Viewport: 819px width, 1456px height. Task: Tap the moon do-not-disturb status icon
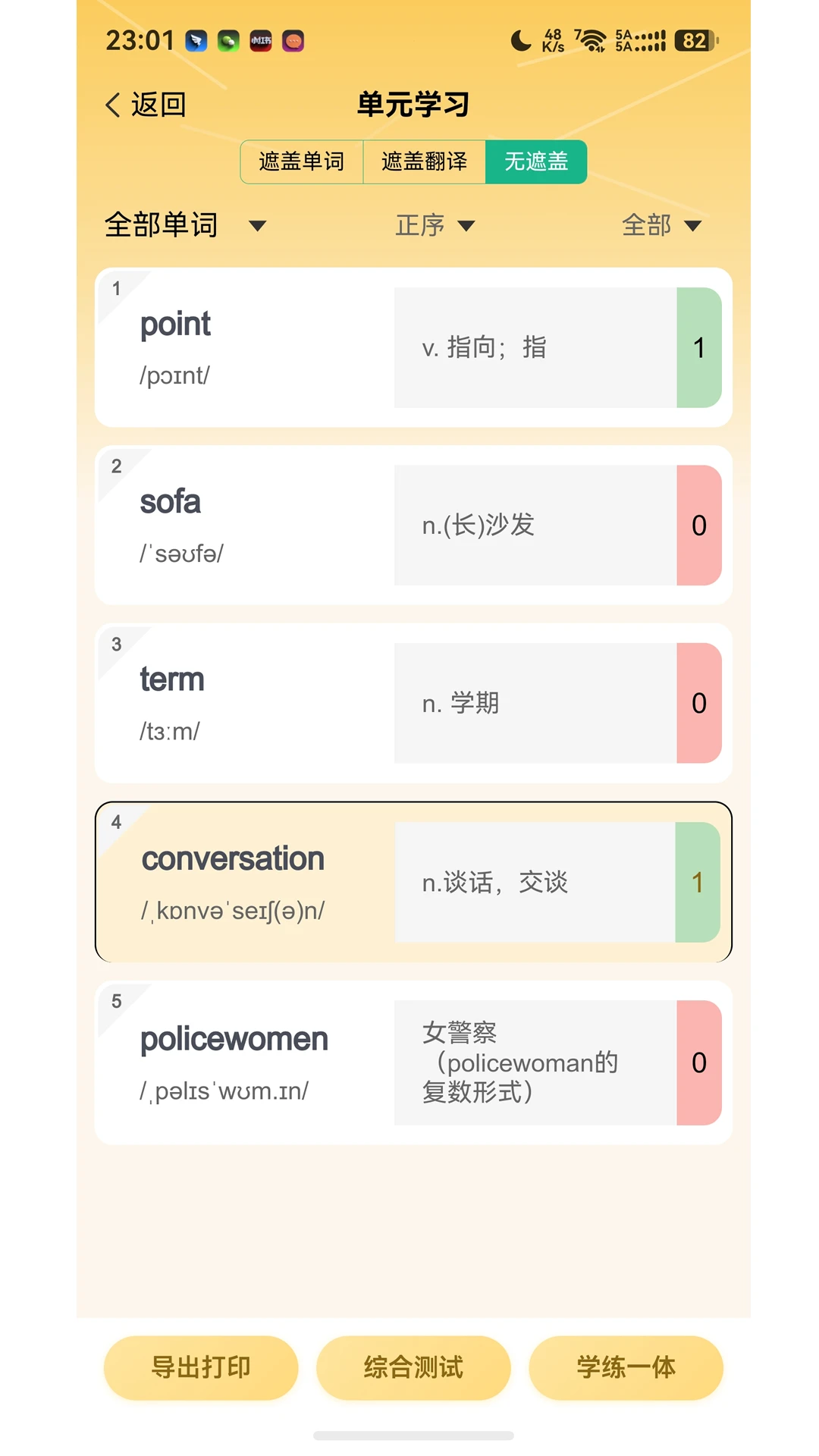521,40
